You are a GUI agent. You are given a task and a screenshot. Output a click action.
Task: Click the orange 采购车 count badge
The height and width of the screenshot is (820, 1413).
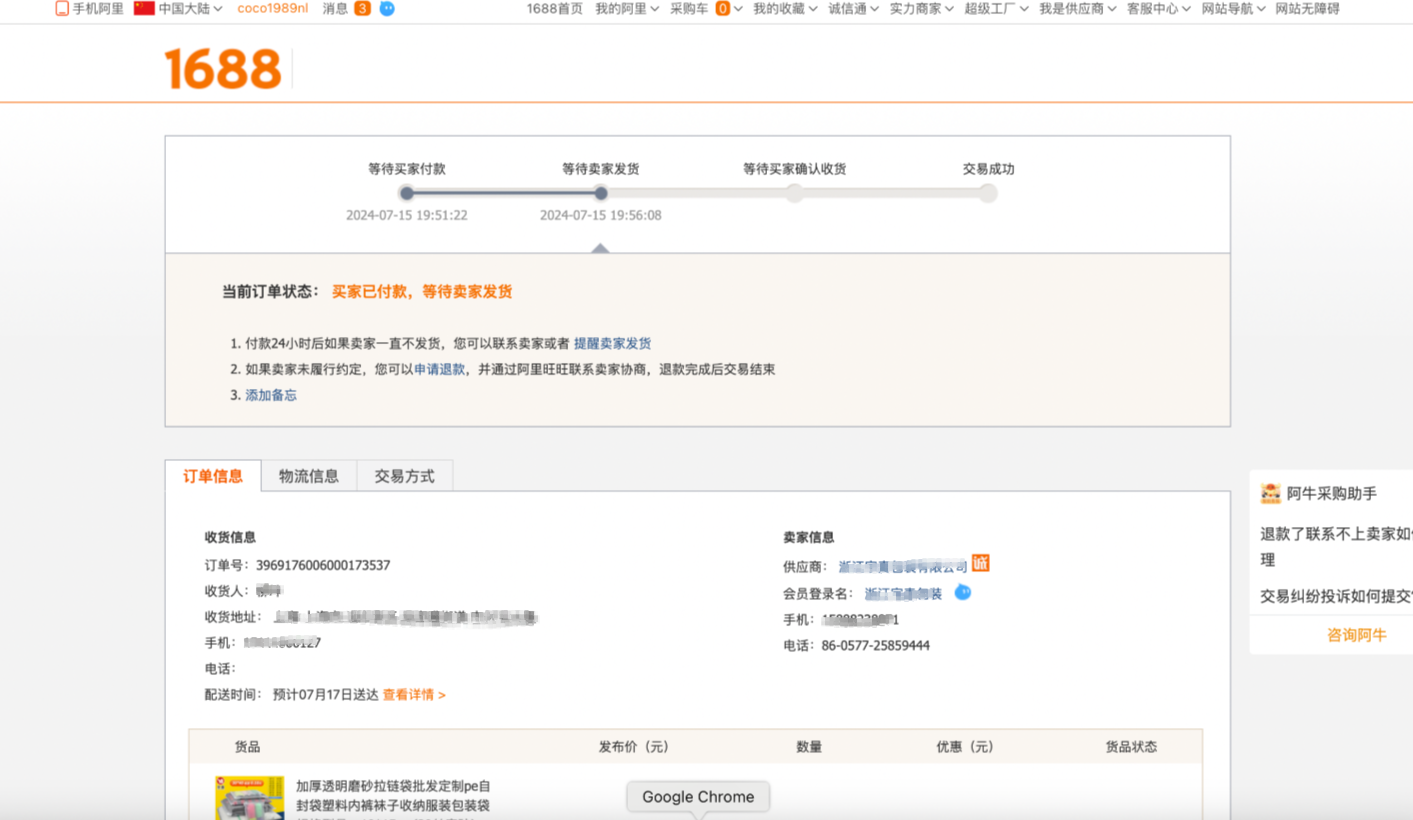(722, 9)
